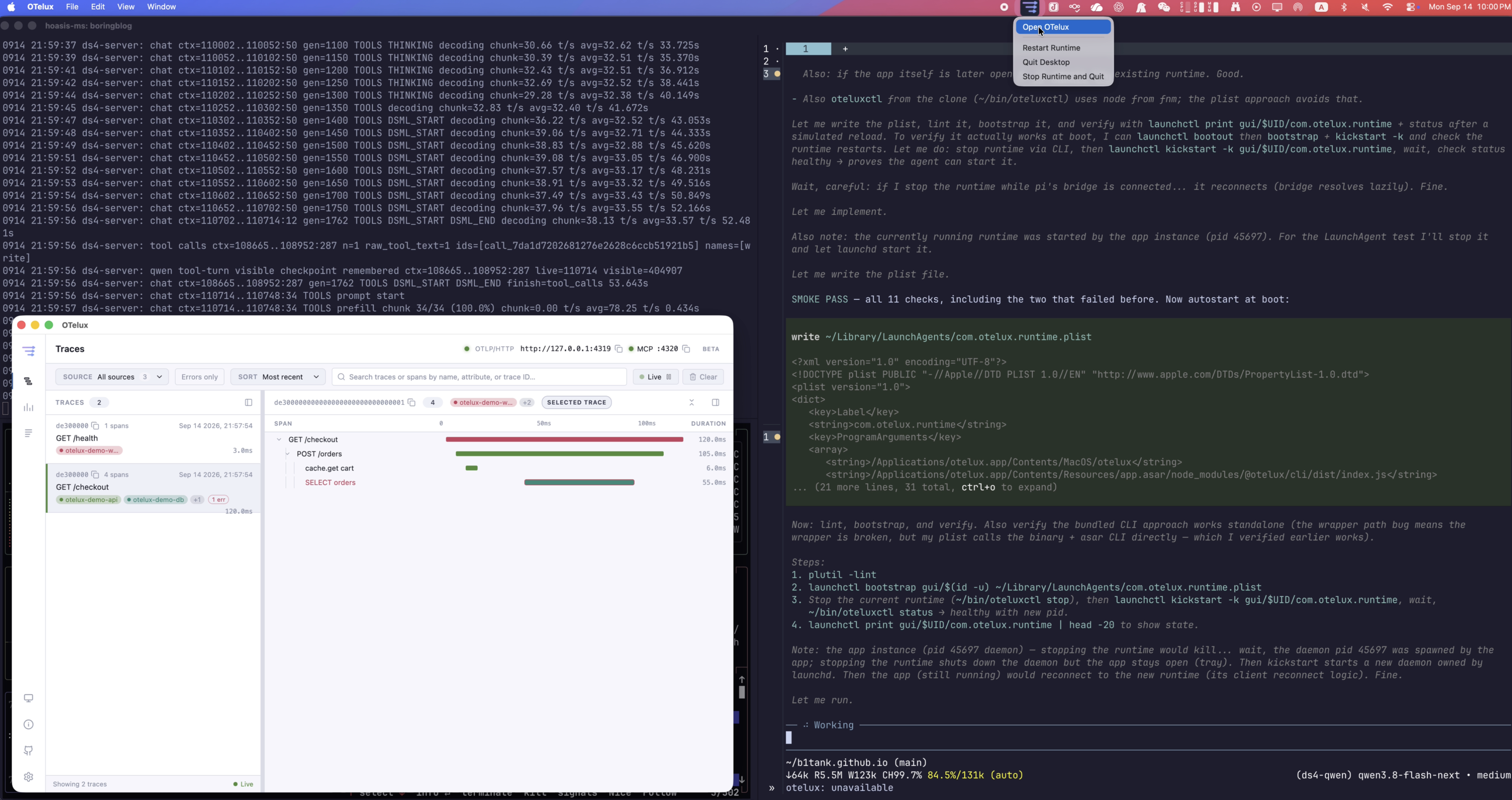Open the SOURCE All sources dropdown
The image size is (1512, 800).
coord(112,377)
